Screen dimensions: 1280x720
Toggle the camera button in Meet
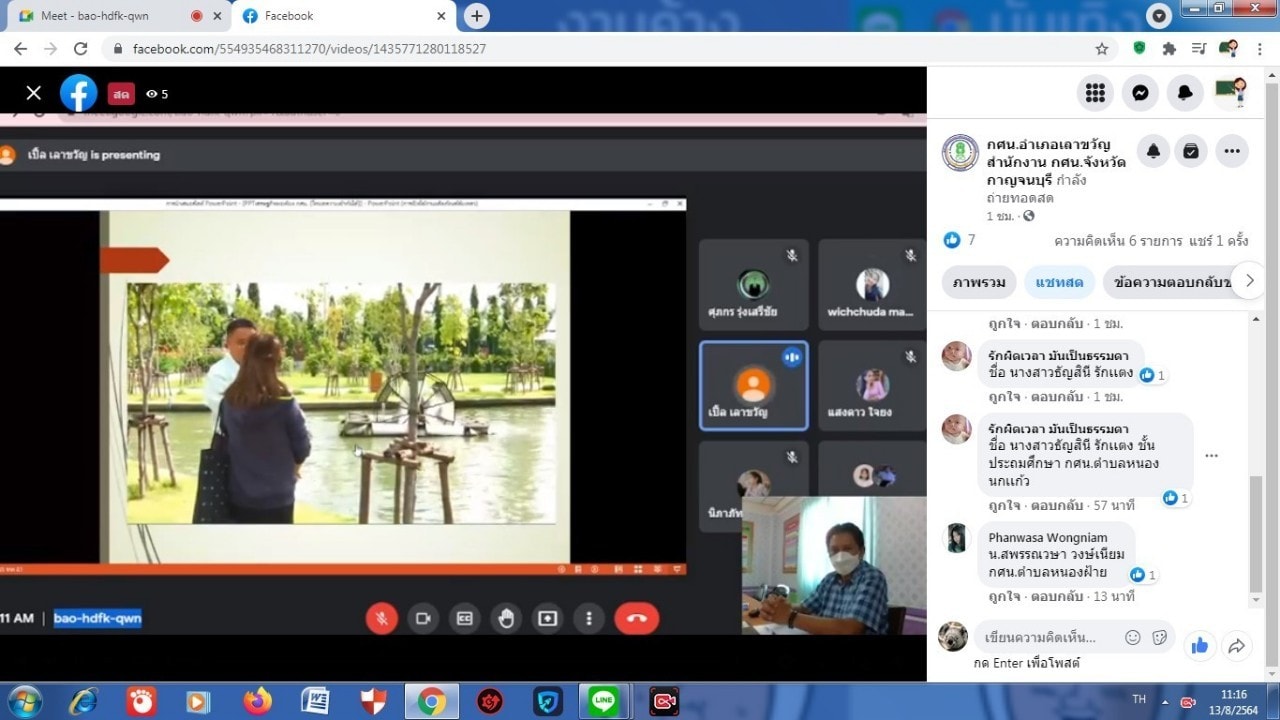pos(423,618)
